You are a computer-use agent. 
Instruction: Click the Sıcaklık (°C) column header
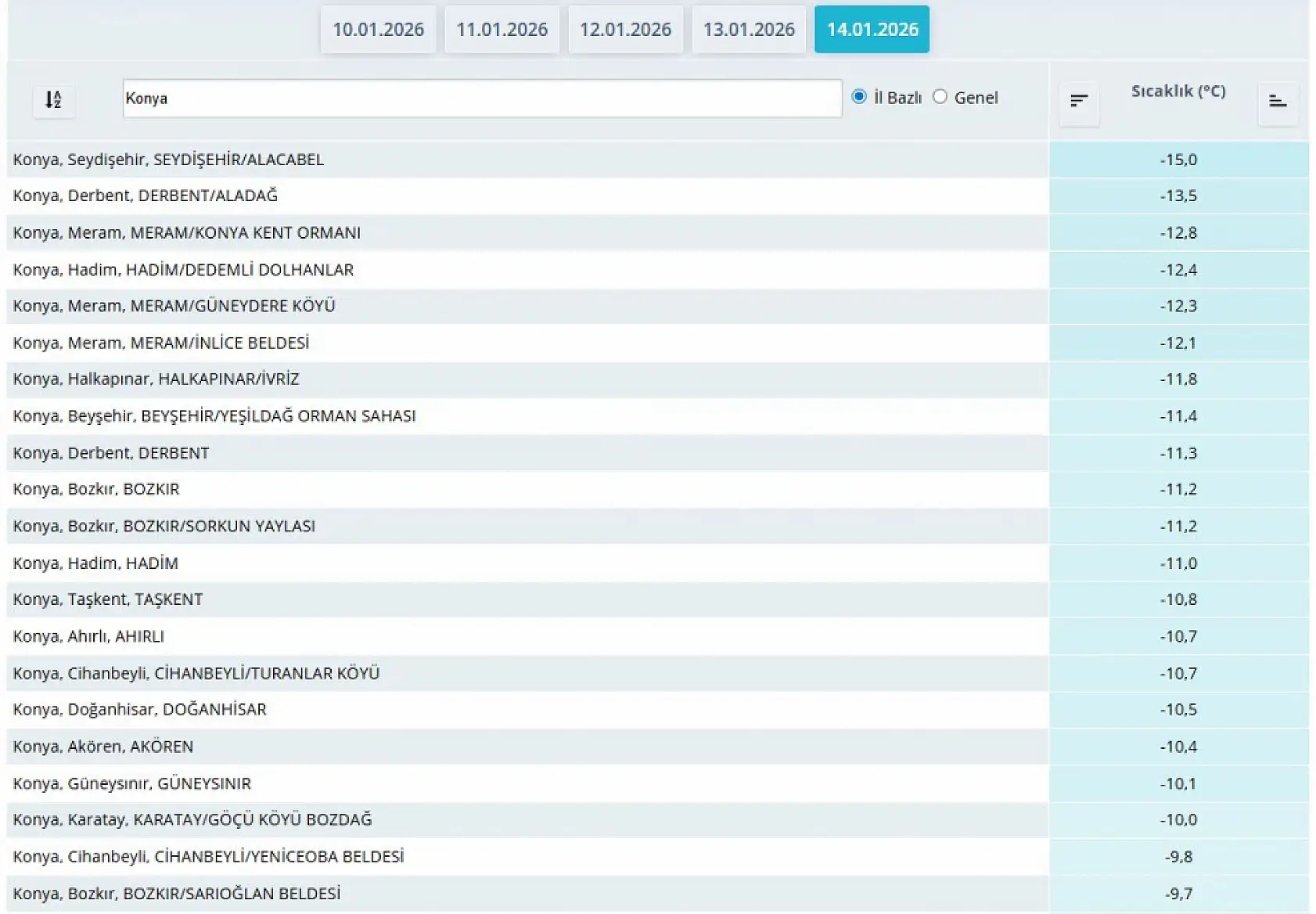tap(1178, 92)
